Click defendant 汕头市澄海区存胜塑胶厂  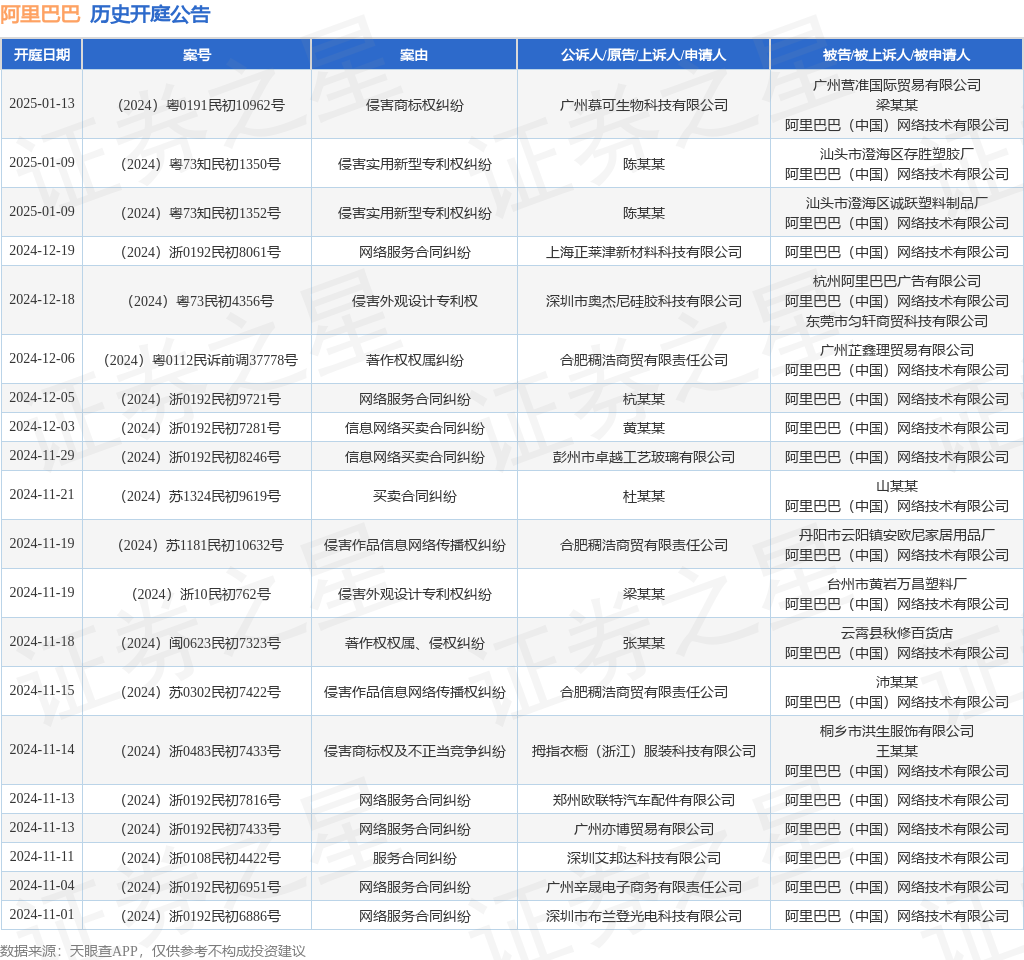(897, 154)
